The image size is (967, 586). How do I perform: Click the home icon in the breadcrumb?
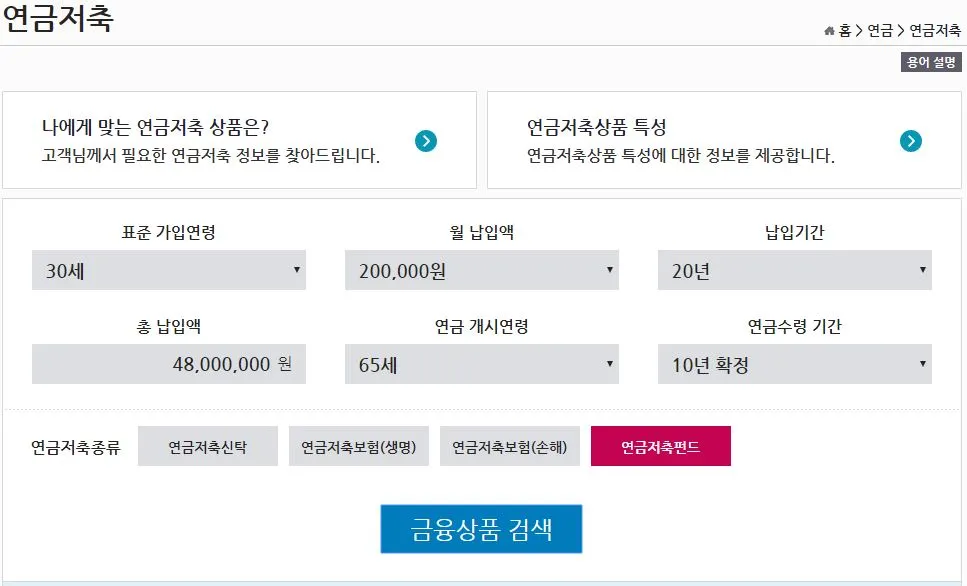tap(833, 29)
